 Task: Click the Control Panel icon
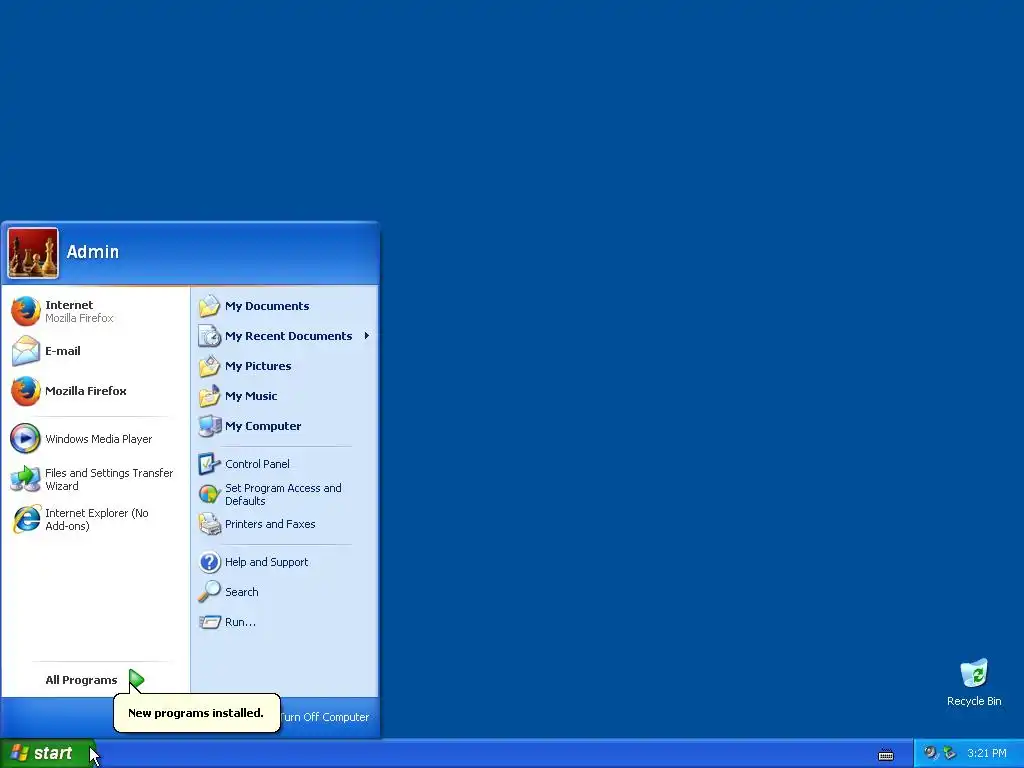(x=209, y=464)
